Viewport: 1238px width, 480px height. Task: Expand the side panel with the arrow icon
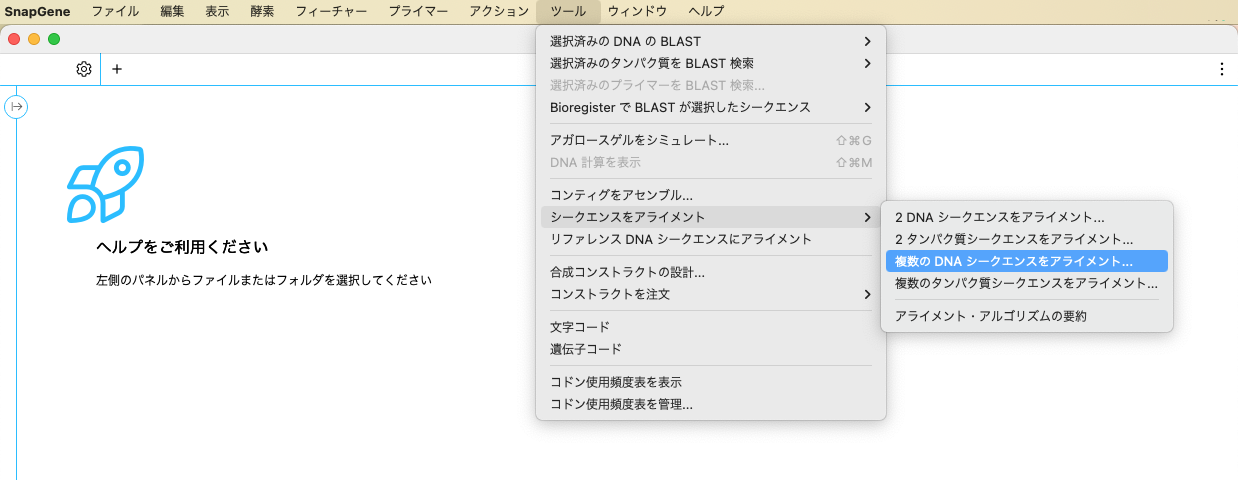[x=16, y=106]
